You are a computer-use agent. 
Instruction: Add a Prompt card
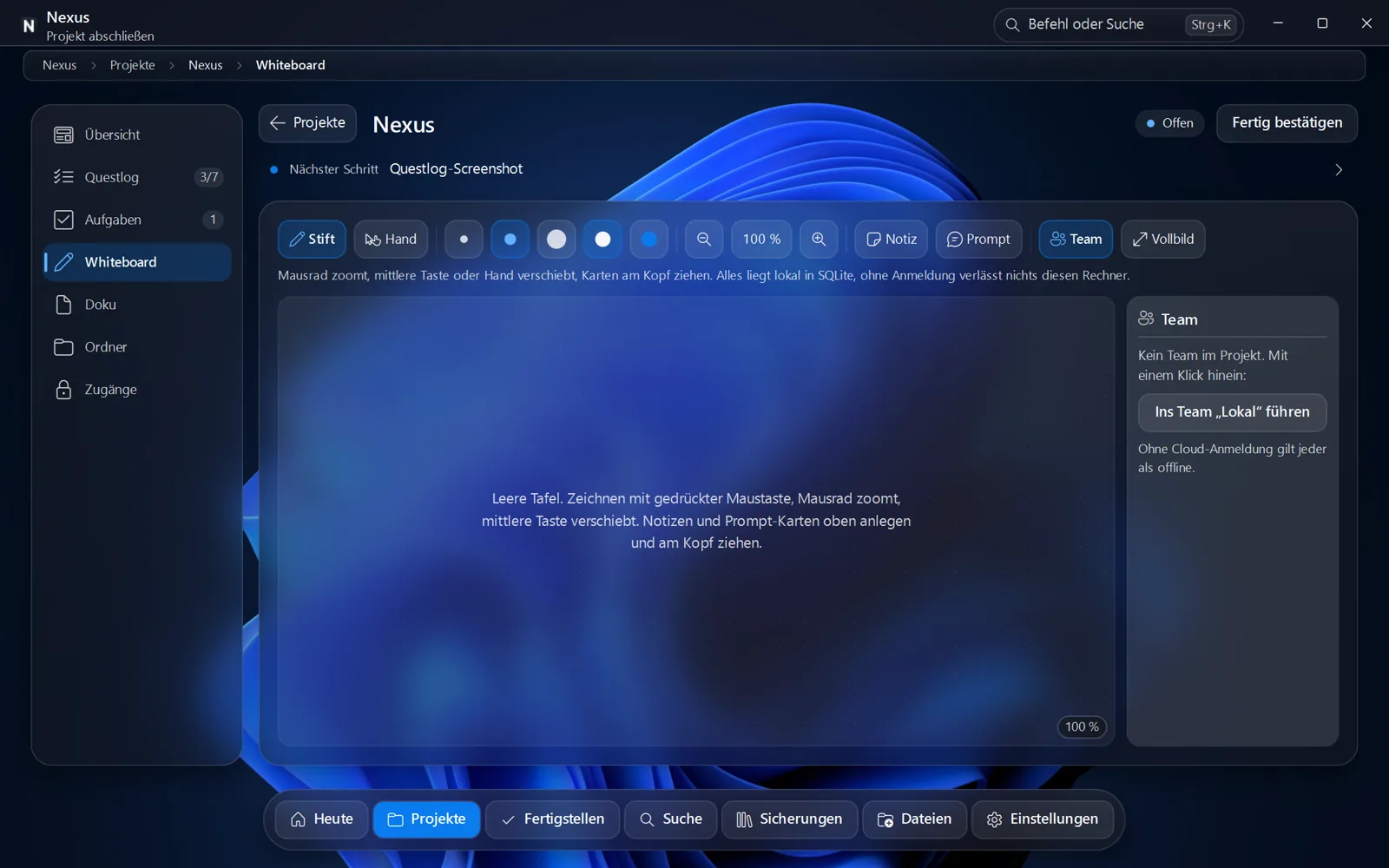click(978, 240)
